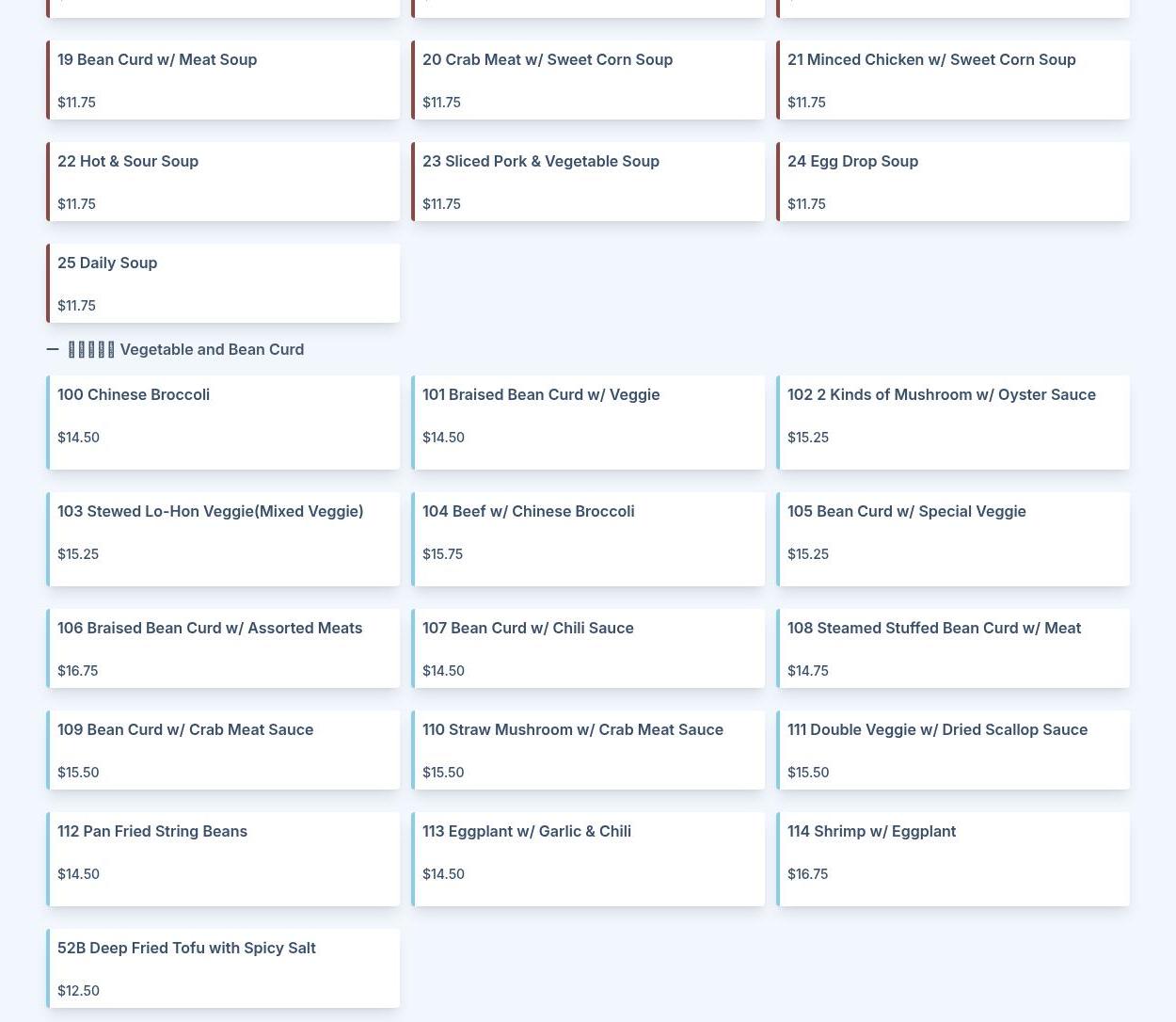Image resolution: width=1176 pixels, height=1022 pixels.
Task: Select 103 Stewed Lo-Hon Veggie item
Action: pos(223,539)
